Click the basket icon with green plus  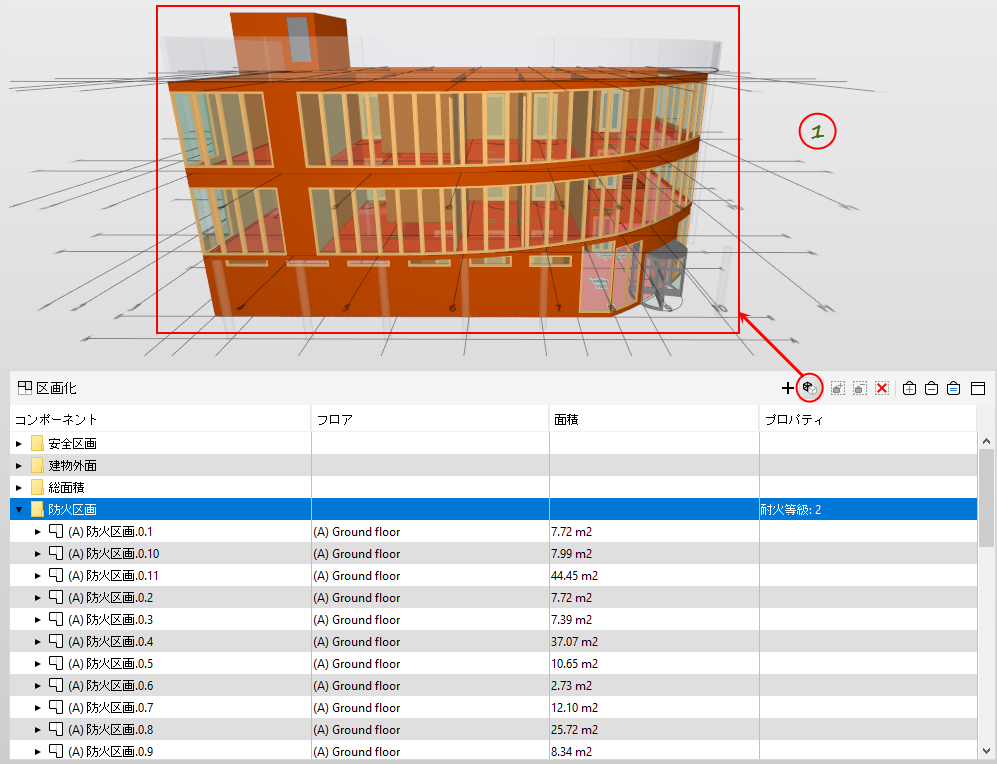tap(909, 388)
